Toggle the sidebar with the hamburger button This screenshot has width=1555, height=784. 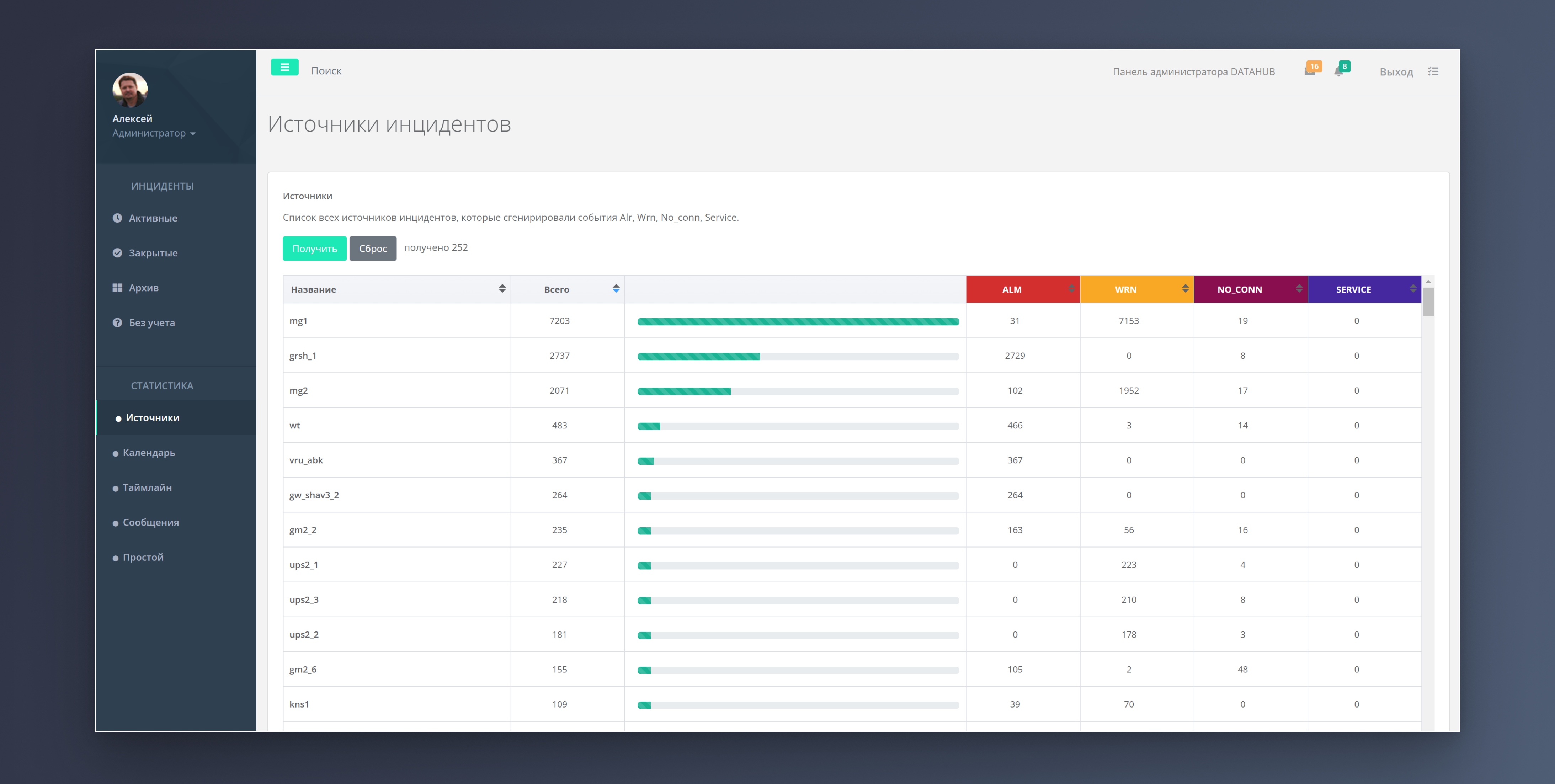pyautogui.click(x=284, y=68)
